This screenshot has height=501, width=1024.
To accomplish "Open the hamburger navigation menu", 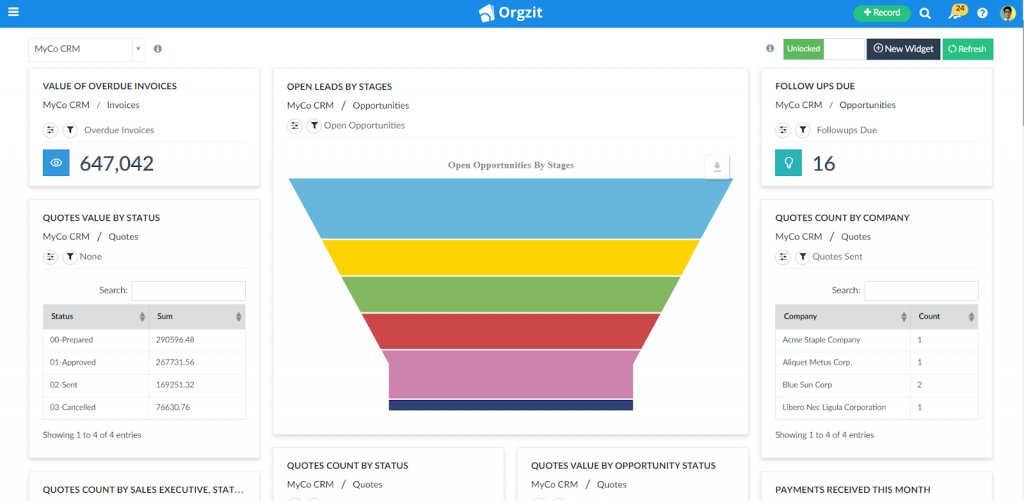I will tap(13, 12).
